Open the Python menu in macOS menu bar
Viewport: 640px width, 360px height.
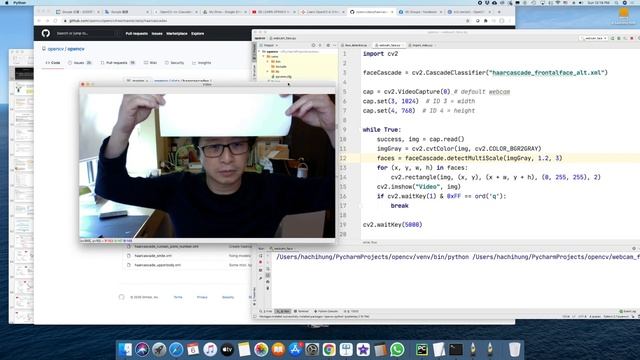(19, 2)
